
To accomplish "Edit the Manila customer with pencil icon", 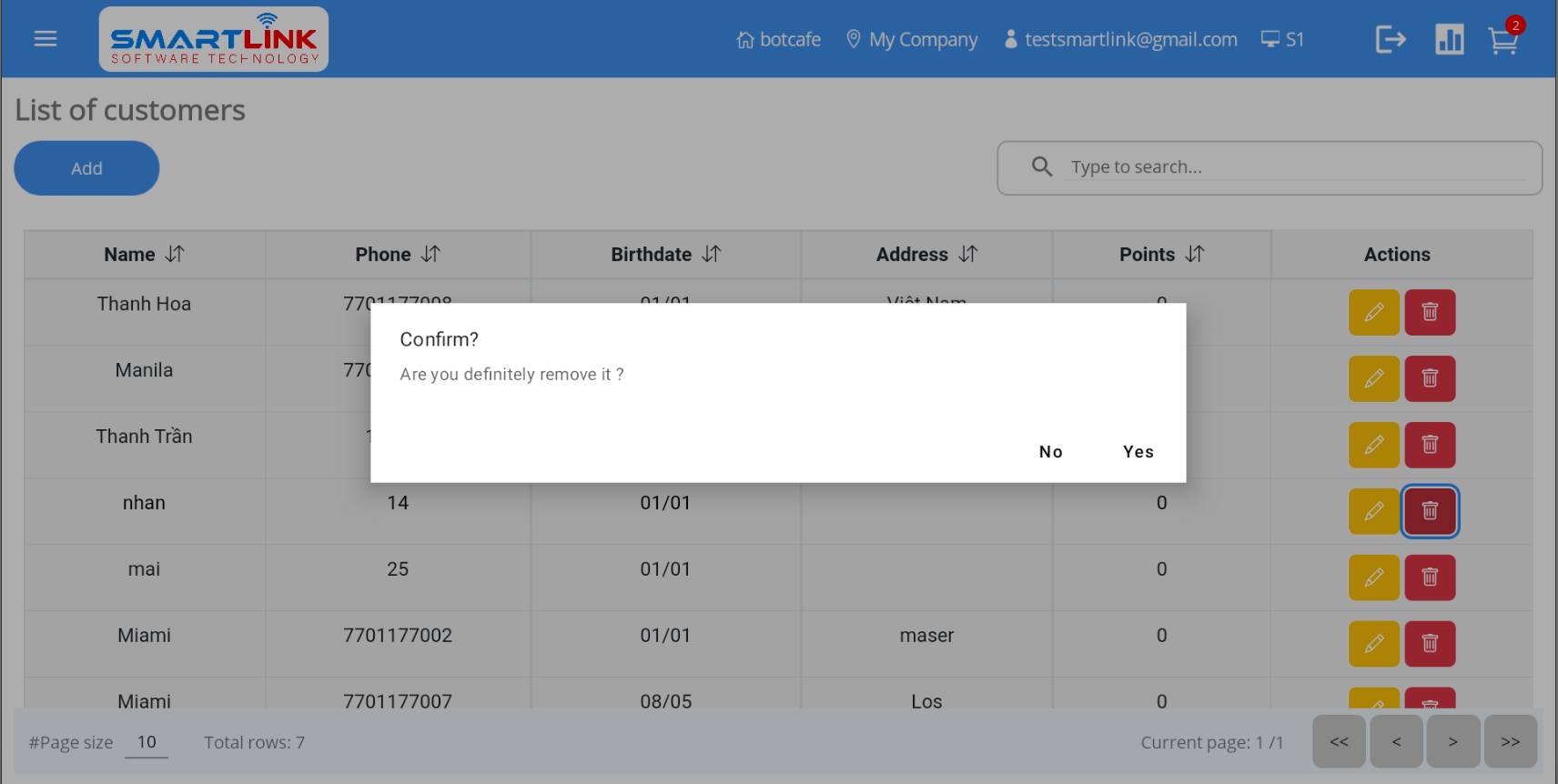I will tap(1373, 378).
